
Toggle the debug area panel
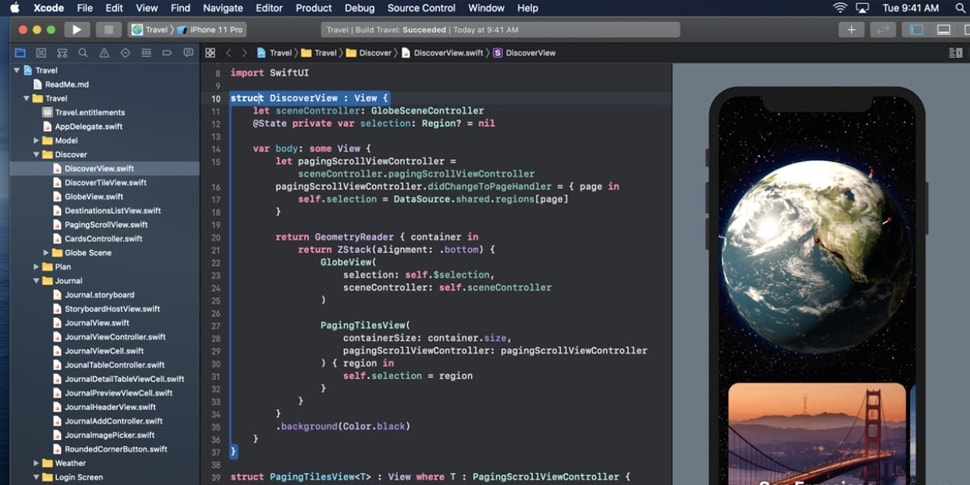(943, 30)
